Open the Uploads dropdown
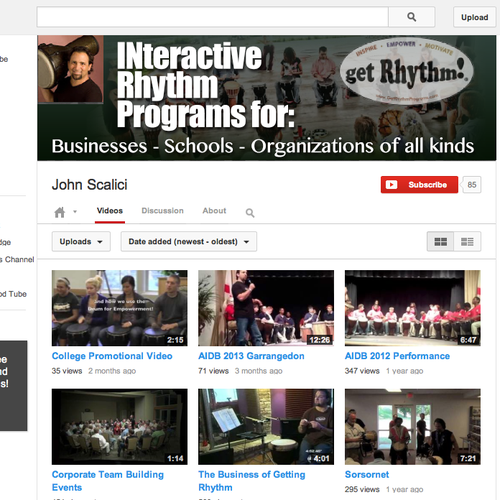 81,241
